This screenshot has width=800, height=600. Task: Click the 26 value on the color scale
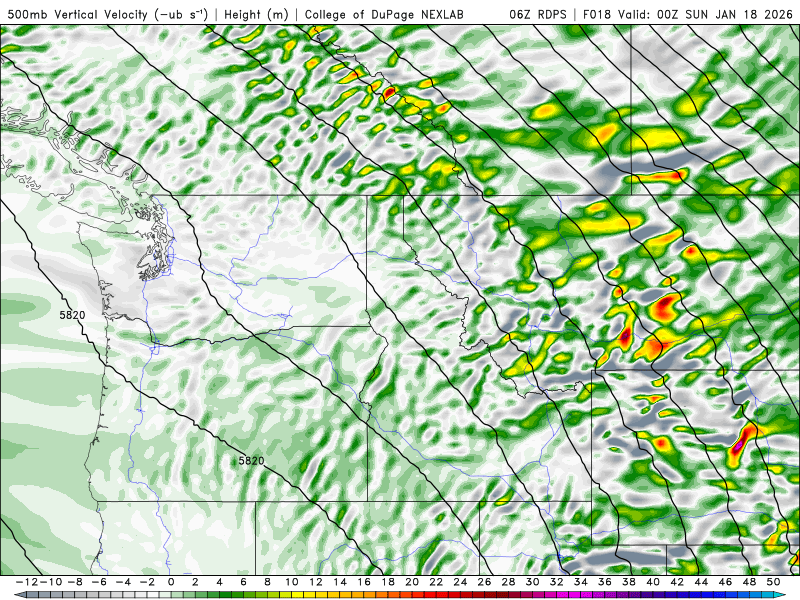tap(484, 582)
